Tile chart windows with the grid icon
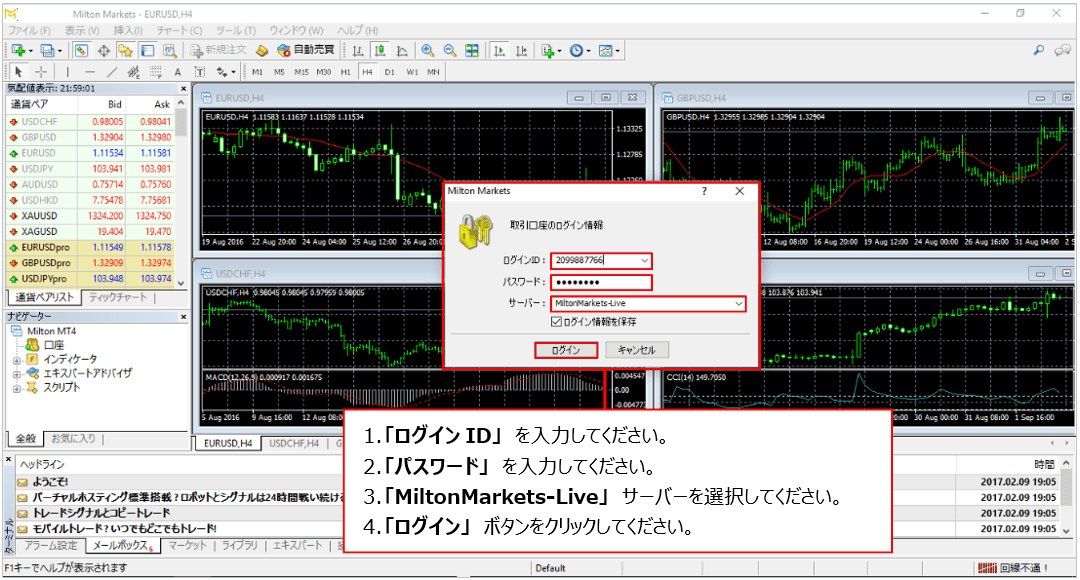The image size is (1080, 580). pyautogui.click(x=472, y=50)
